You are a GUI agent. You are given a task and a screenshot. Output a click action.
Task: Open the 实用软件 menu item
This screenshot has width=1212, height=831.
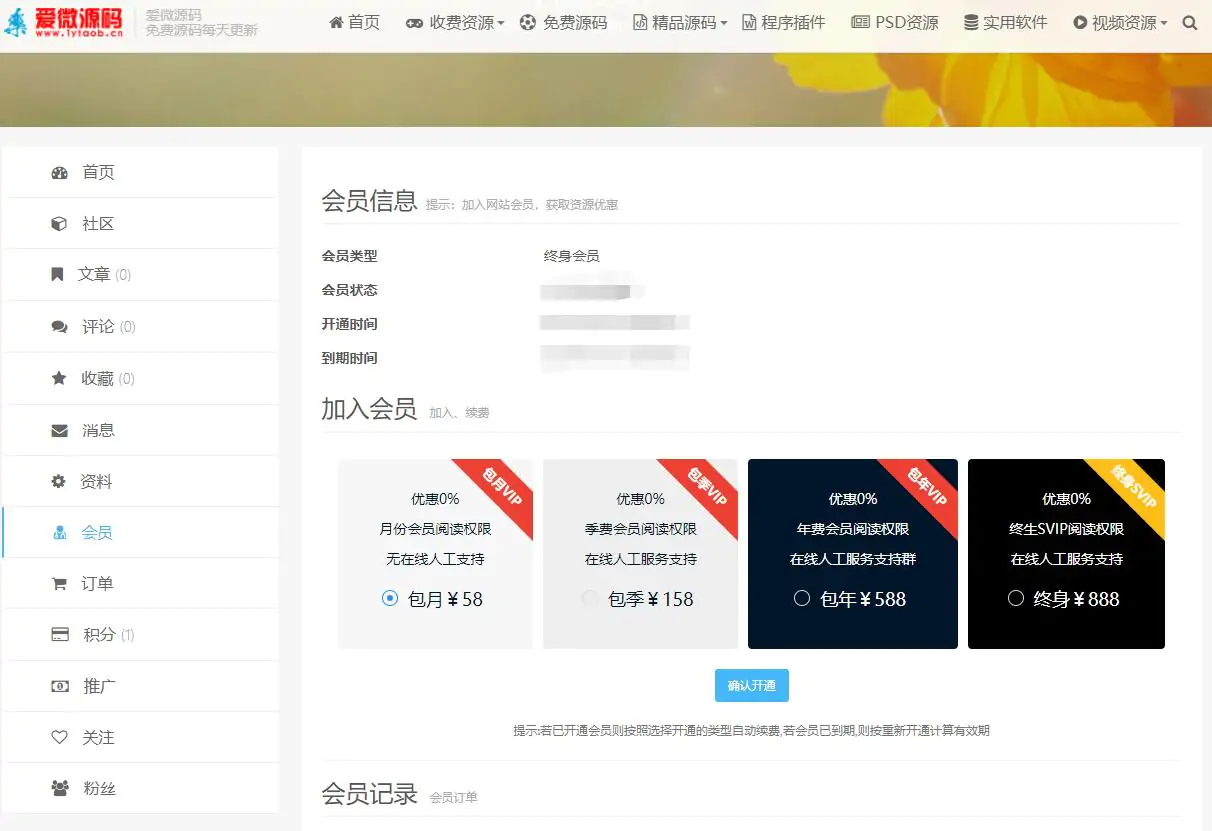[1005, 22]
